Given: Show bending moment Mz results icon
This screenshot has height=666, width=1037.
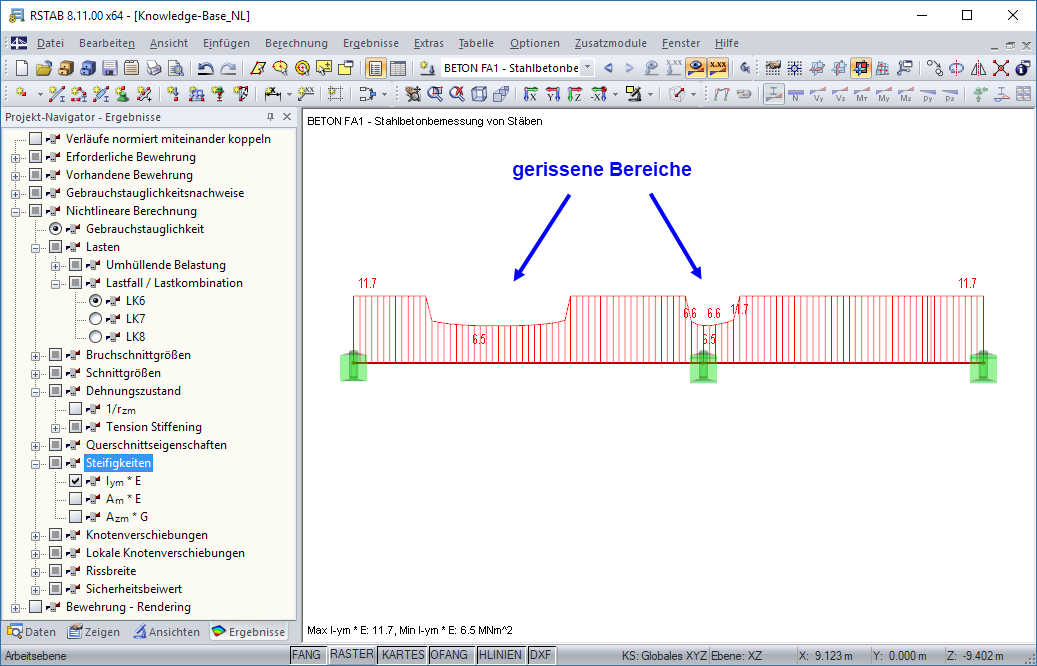Looking at the screenshot, I should (x=905, y=95).
